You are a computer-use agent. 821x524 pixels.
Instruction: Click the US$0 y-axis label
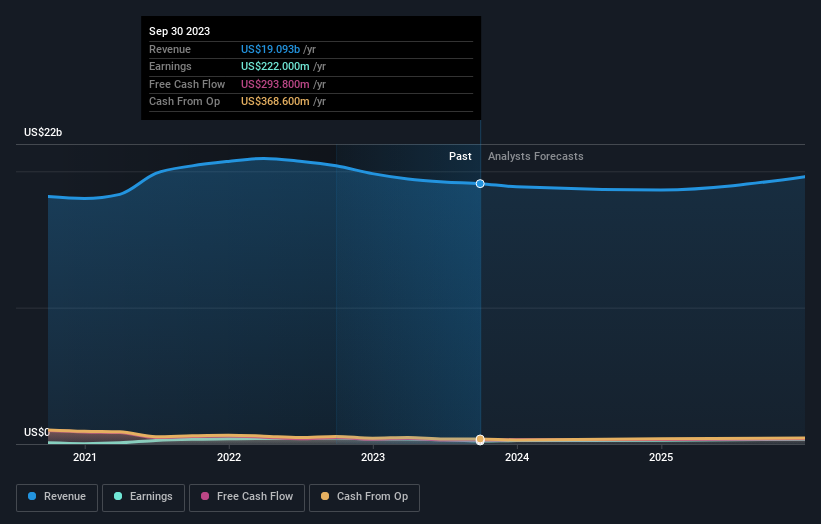point(37,432)
